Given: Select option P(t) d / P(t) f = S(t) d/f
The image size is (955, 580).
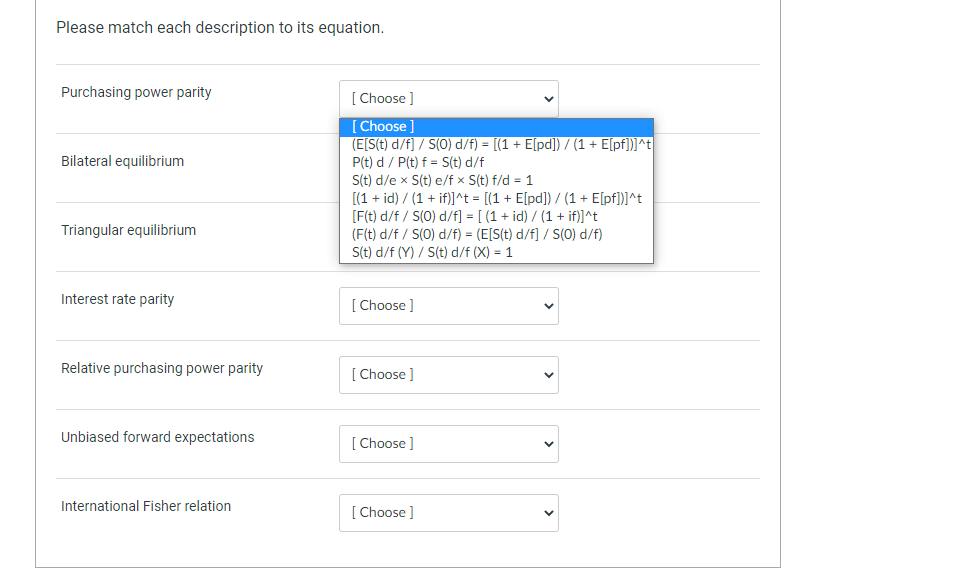Looking at the screenshot, I should pos(496,162).
